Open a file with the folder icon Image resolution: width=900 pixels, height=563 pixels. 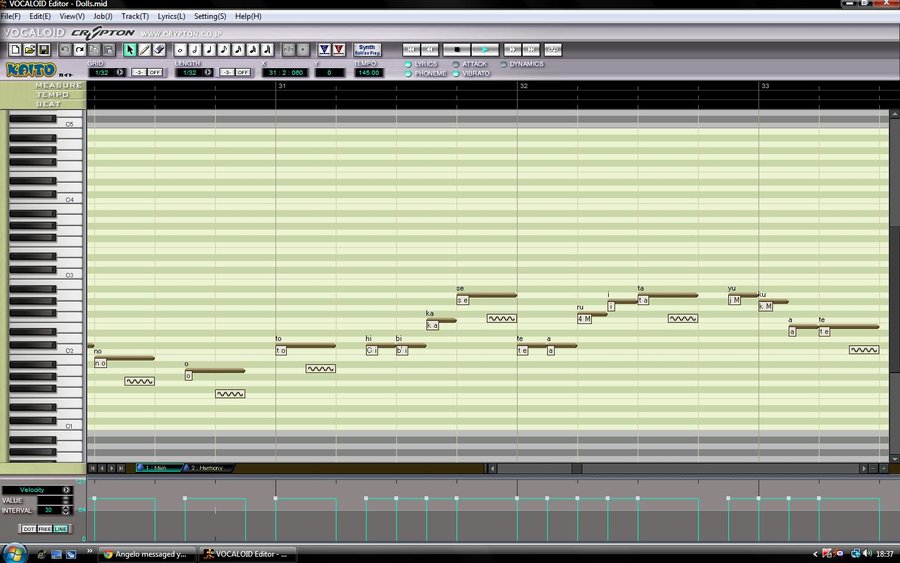pos(30,50)
